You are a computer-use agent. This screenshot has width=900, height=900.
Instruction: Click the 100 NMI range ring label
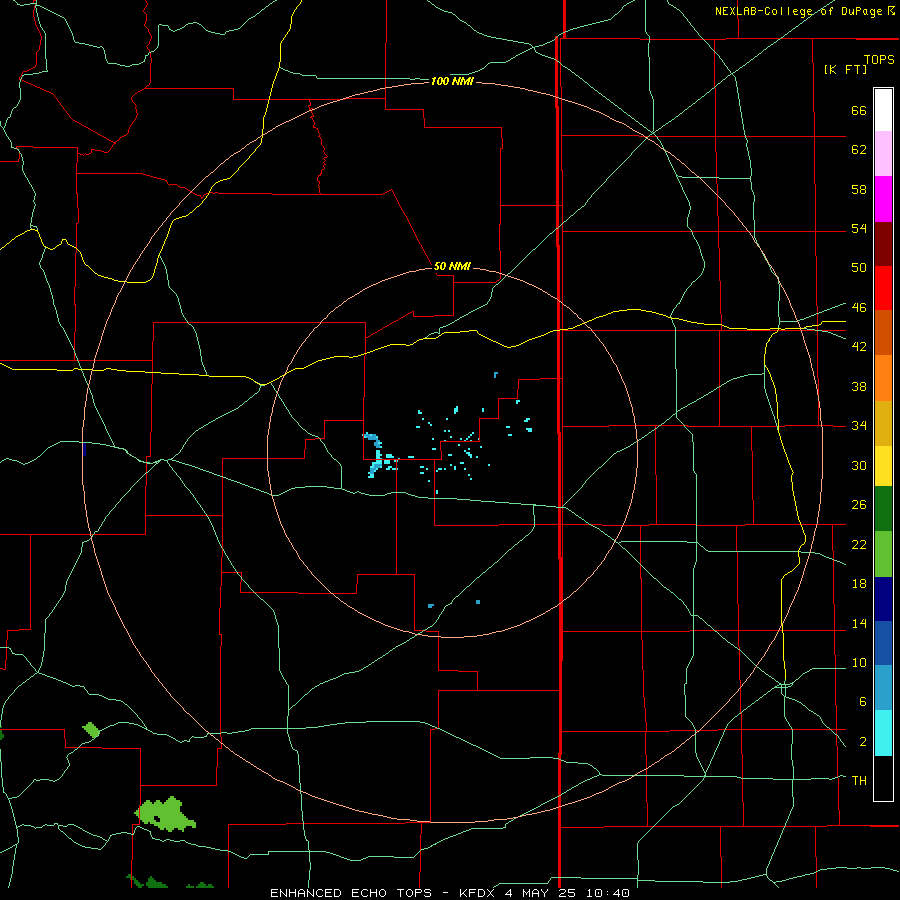pyautogui.click(x=452, y=82)
